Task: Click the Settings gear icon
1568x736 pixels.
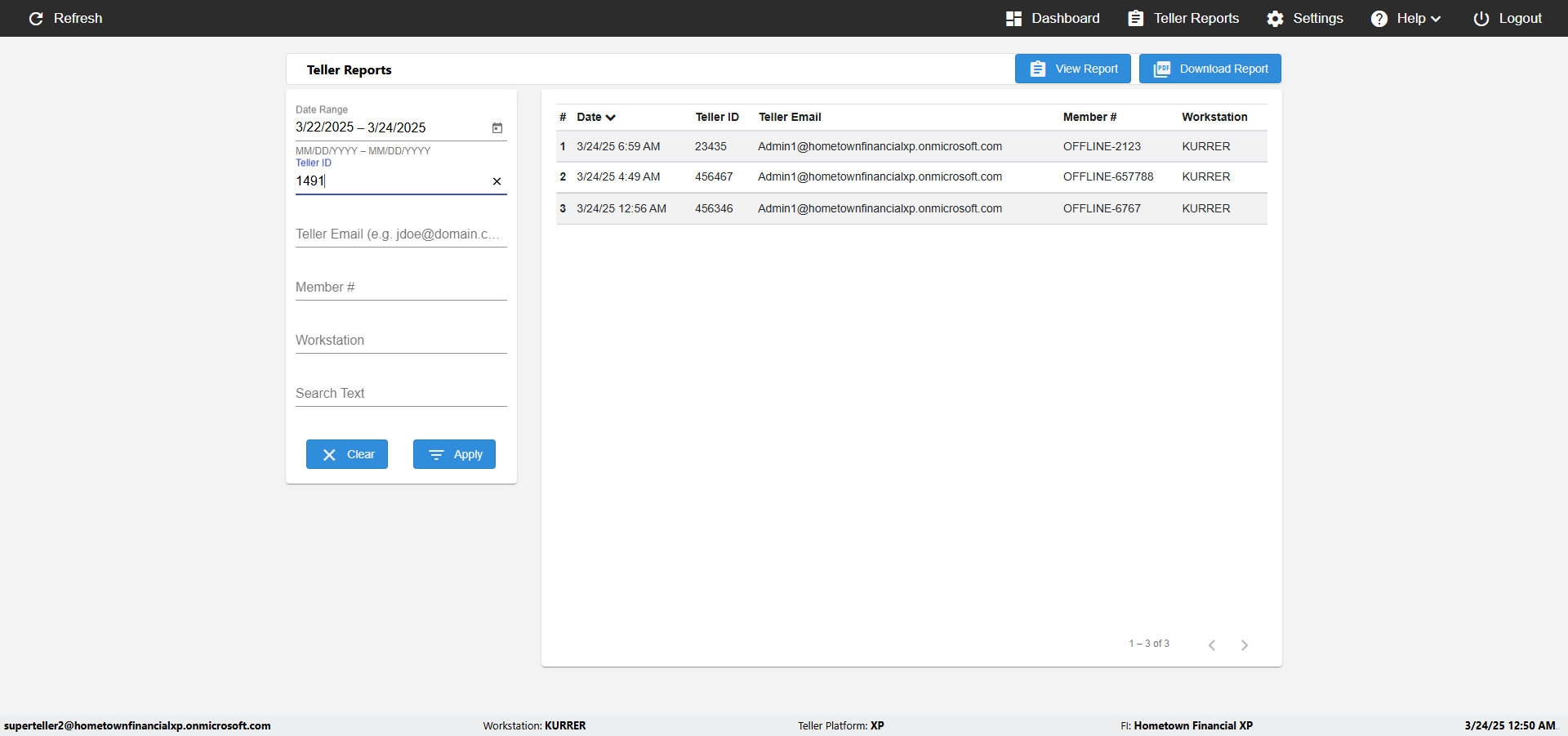Action: (x=1276, y=19)
